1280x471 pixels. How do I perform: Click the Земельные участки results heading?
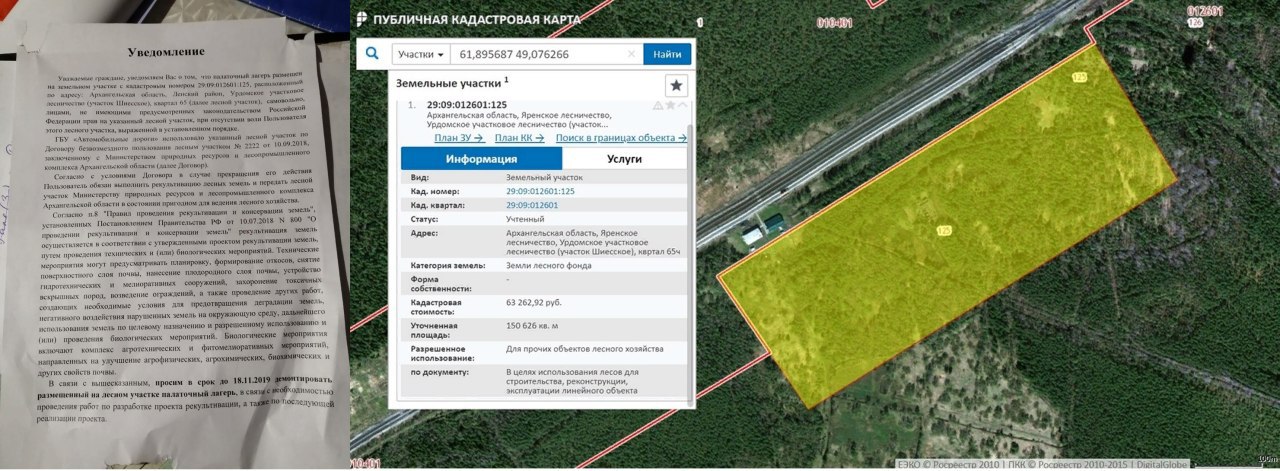point(450,83)
